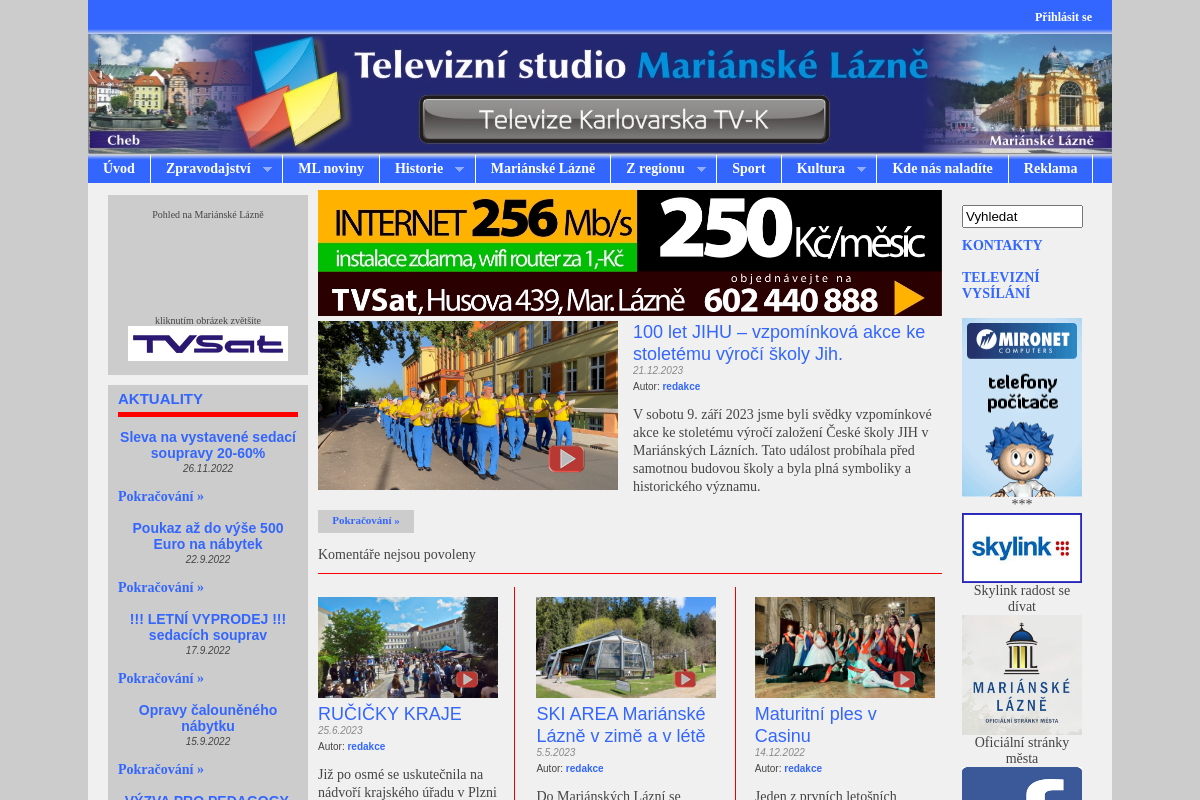Open LETNÍ VYPRODEJ sedacích souprav news
This screenshot has width=1200, height=800.
[208, 627]
